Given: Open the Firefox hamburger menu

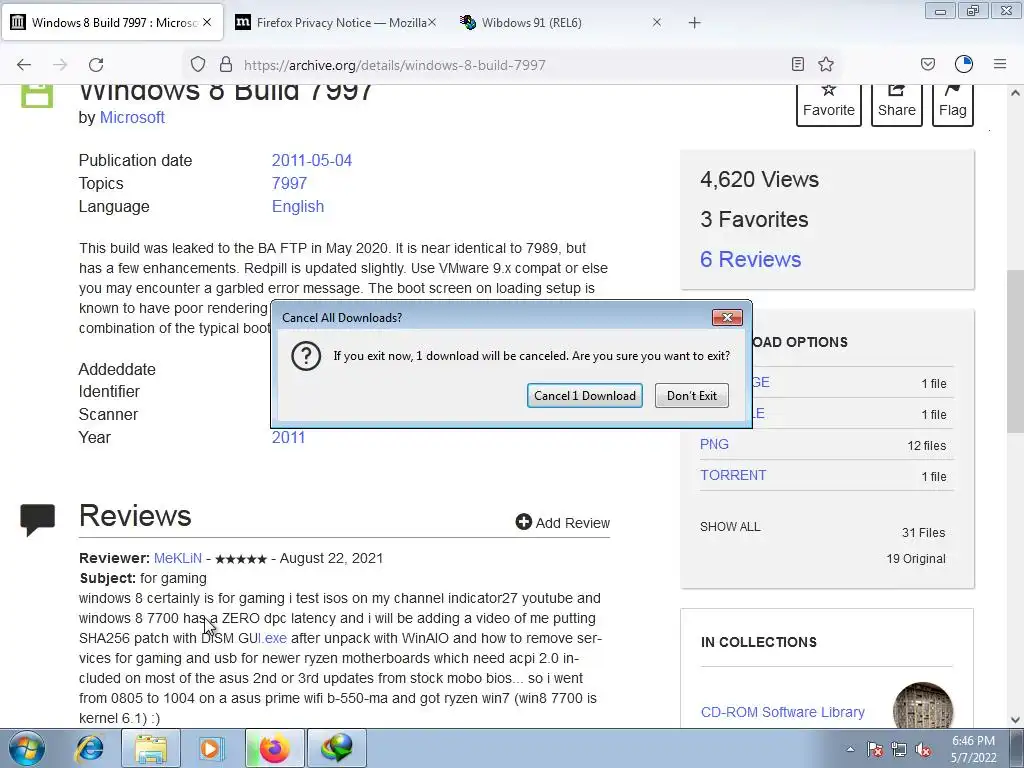Looking at the screenshot, I should (x=1000, y=64).
